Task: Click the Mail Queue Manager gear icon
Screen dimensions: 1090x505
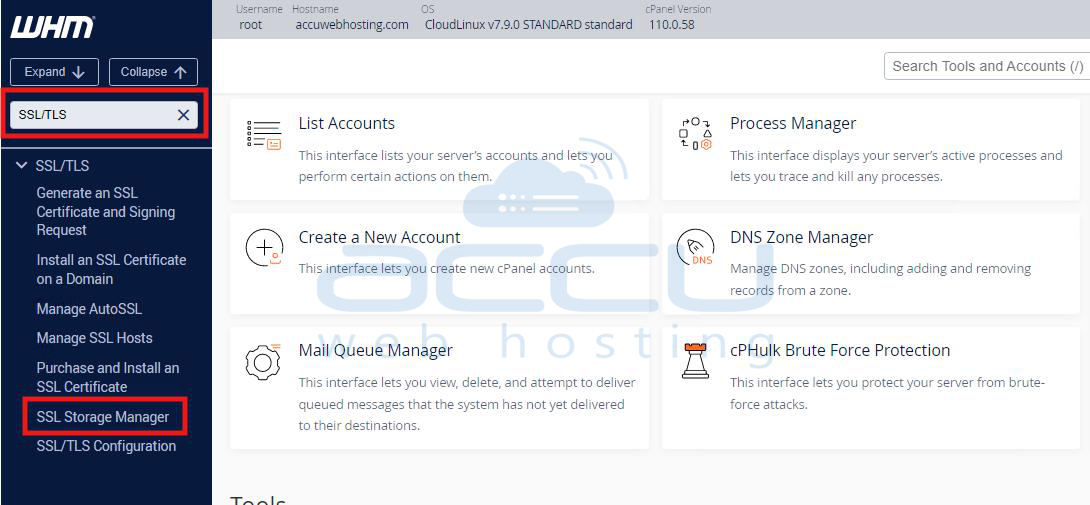Action: (x=263, y=361)
